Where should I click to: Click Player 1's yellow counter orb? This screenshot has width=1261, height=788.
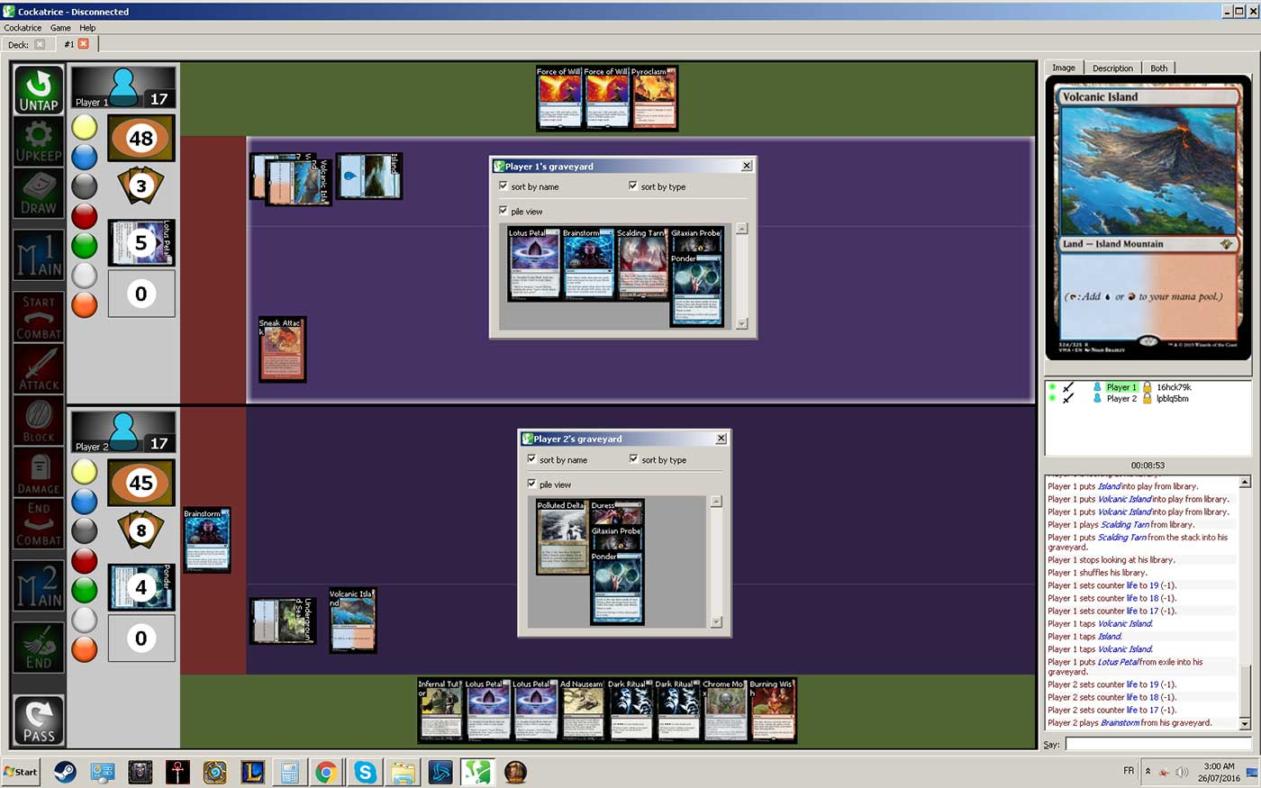click(85, 127)
